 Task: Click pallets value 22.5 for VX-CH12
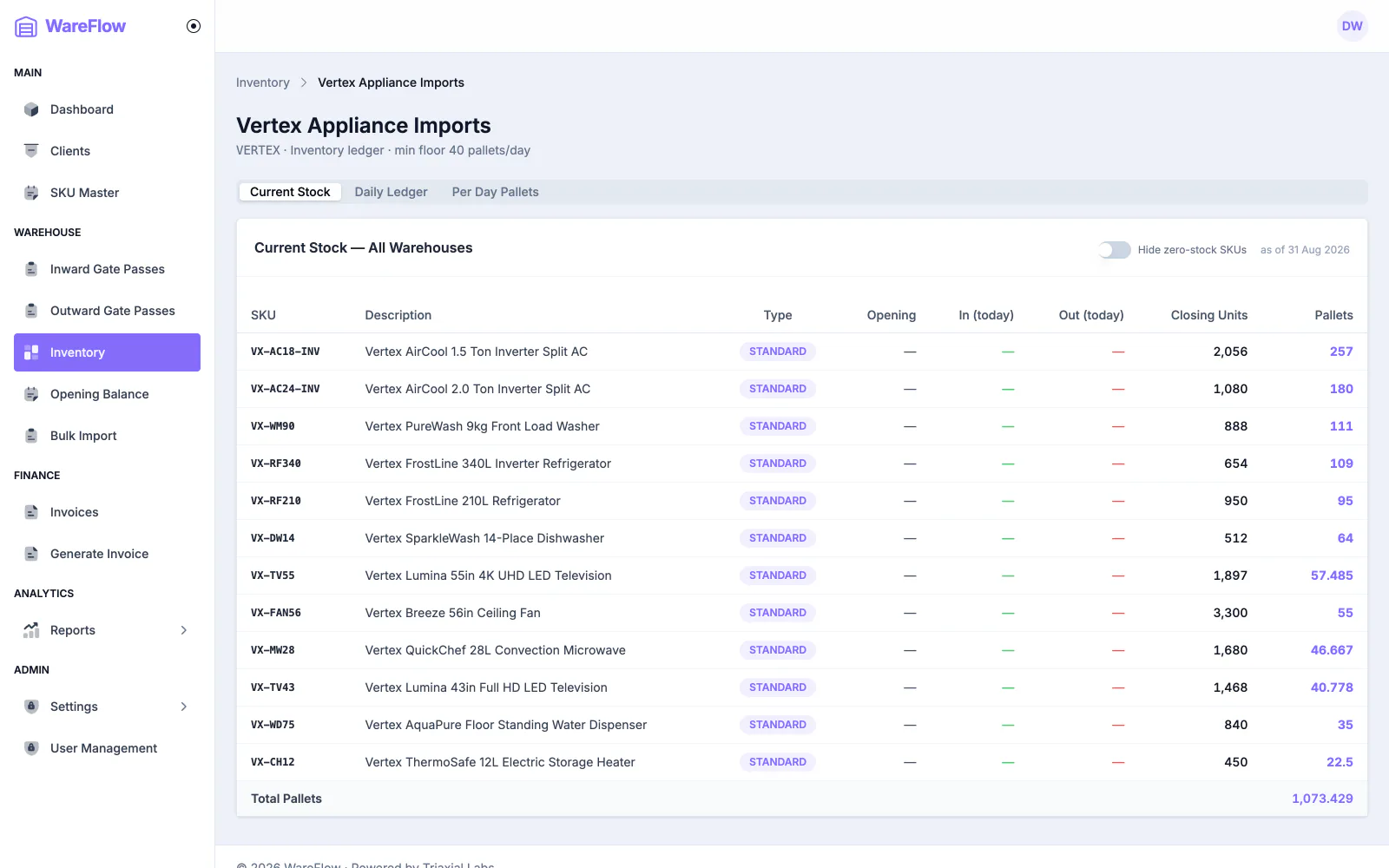(1340, 762)
